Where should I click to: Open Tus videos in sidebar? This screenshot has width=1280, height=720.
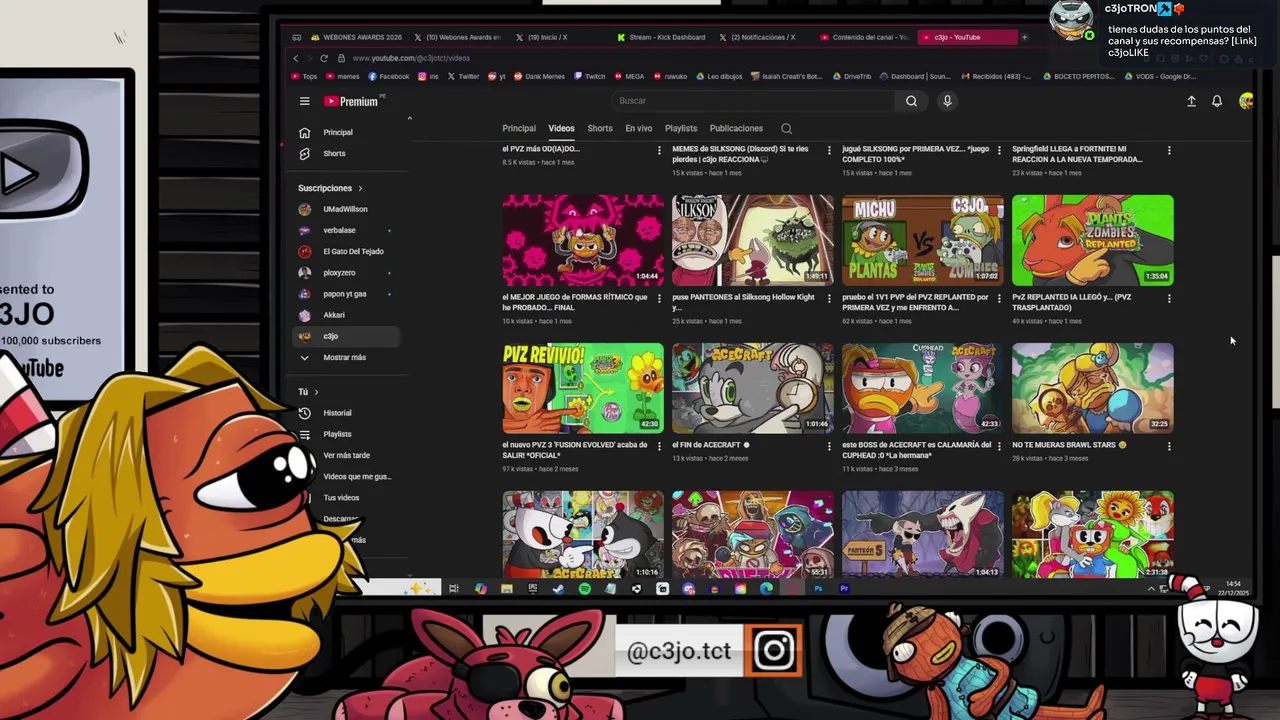click(x=341, y=497)
